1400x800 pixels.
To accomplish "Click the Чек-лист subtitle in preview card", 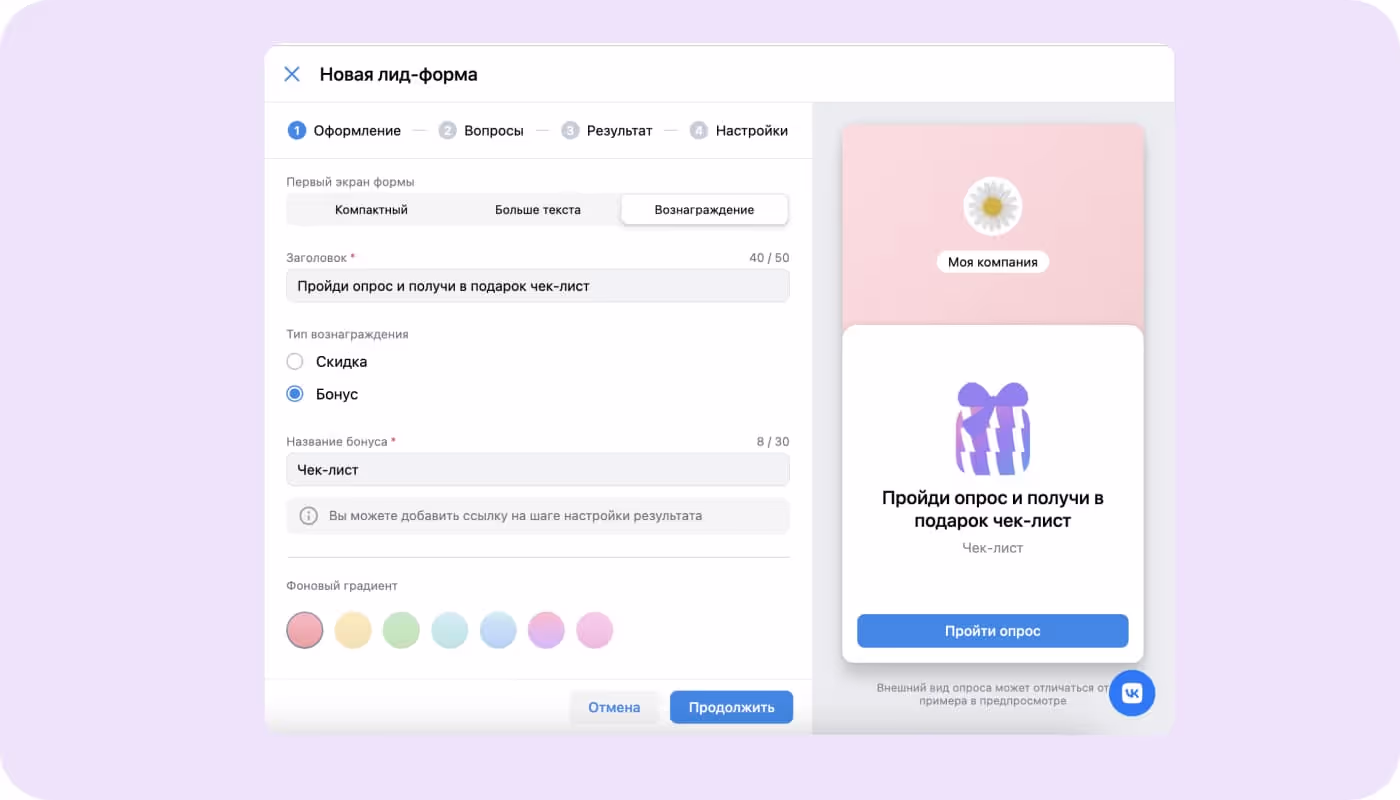I will 992,548.
